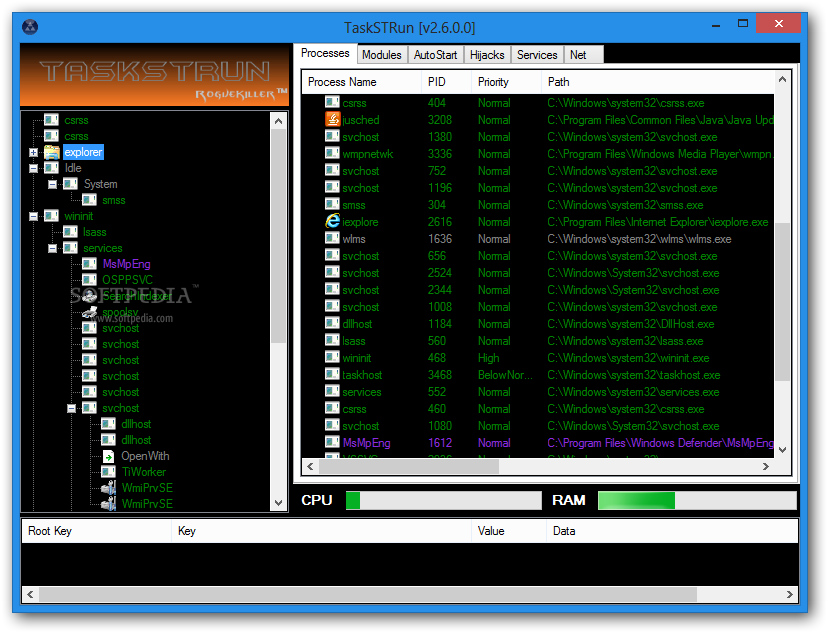Click the icon of the taskhost process row
828x633 pixels.
(332, 374)
